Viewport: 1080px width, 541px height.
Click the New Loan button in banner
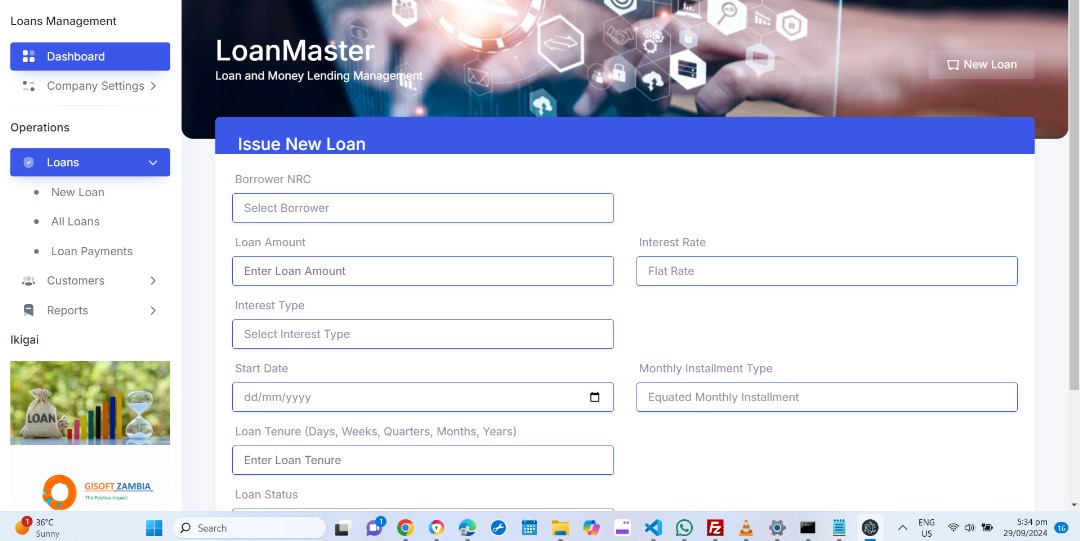pos(981,65)
